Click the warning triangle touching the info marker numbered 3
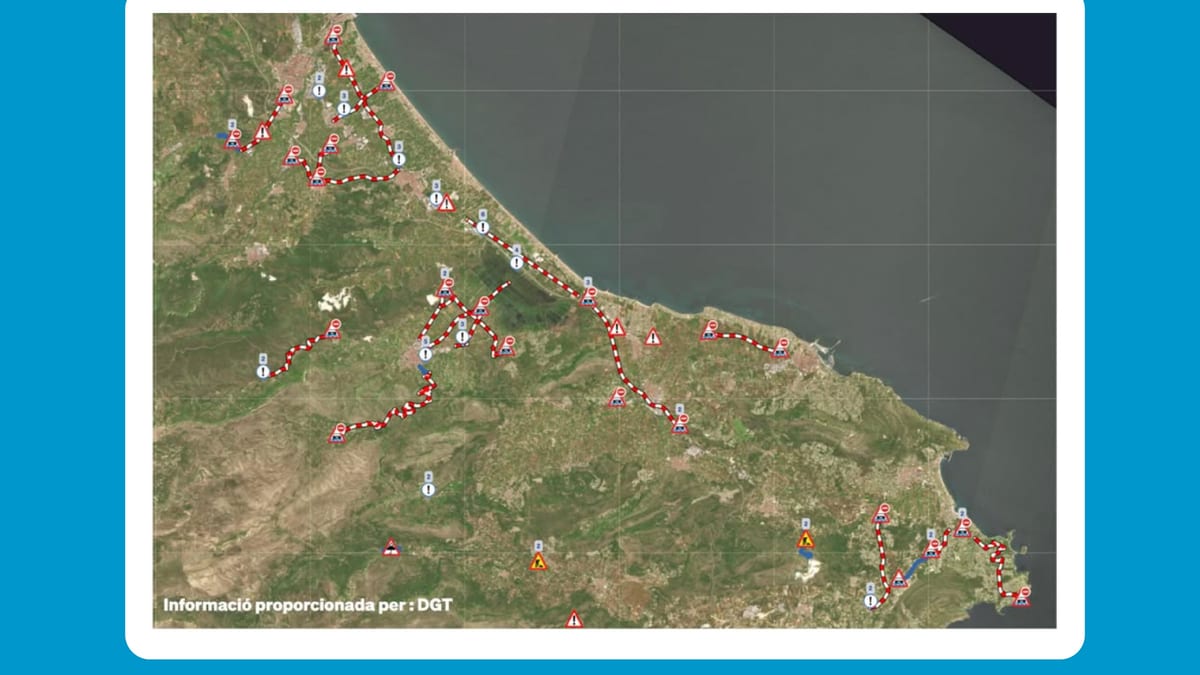 pos(446,203)
